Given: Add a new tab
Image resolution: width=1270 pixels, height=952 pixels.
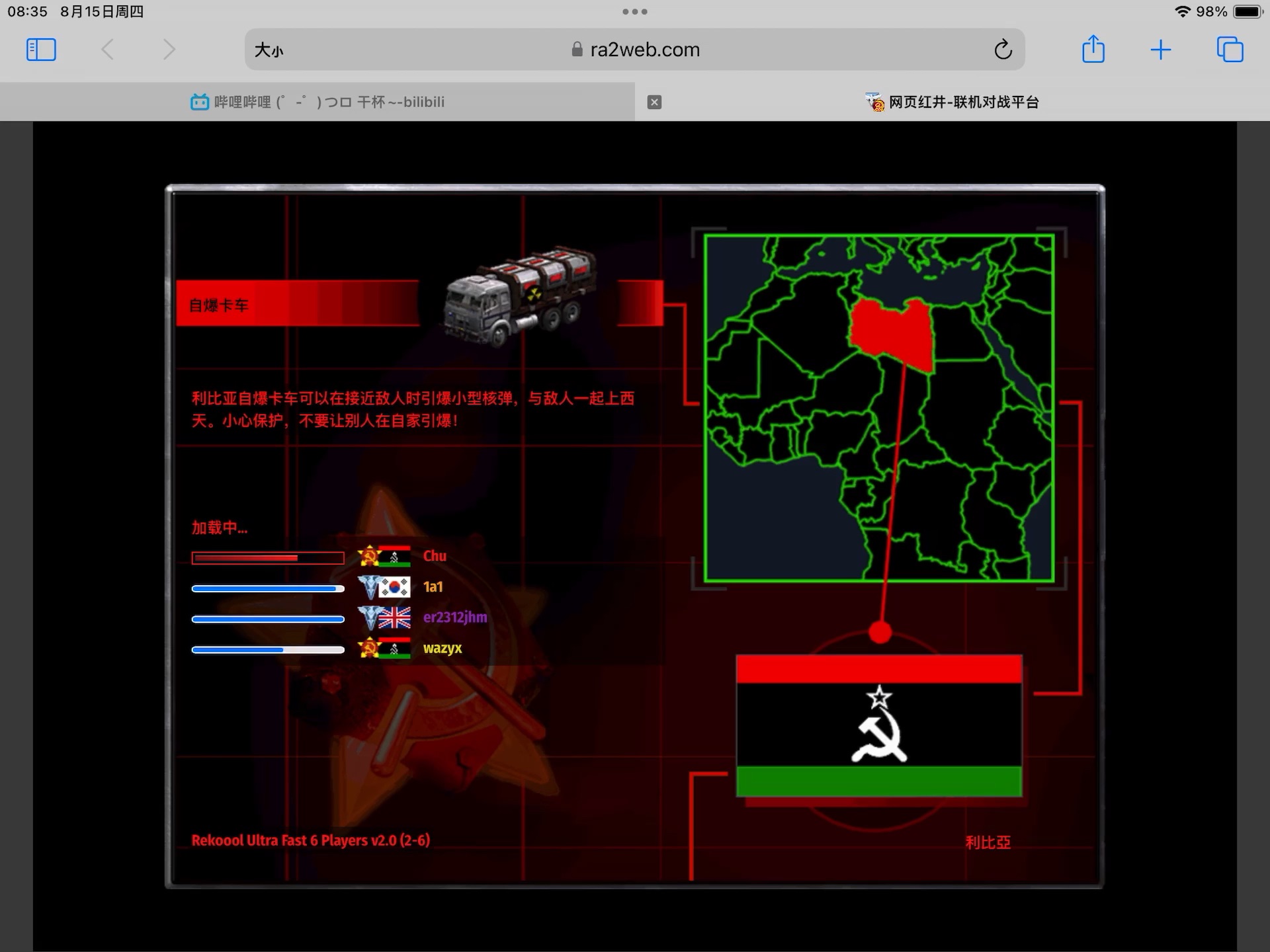Looking at the screenshot, I should click(x=1161, y=50).
